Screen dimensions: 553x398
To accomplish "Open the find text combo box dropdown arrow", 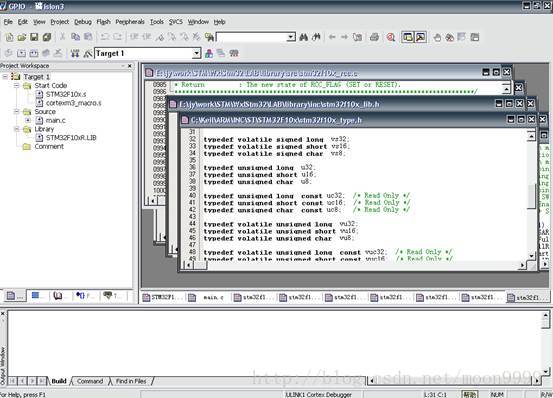I will click(291, 37).
